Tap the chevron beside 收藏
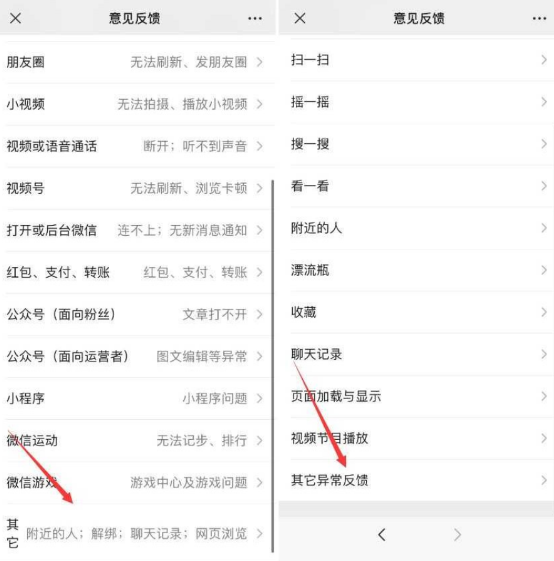 [x=544, y=312]
